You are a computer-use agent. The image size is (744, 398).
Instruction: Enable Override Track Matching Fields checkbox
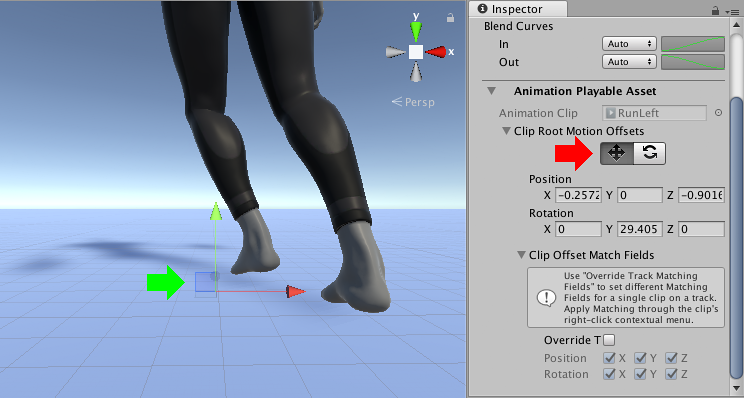point(610,340)
